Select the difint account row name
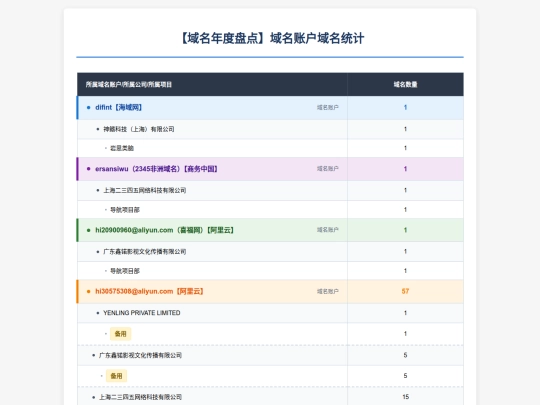The width and height of the screenshot is (540, 405). click(118, 107)
